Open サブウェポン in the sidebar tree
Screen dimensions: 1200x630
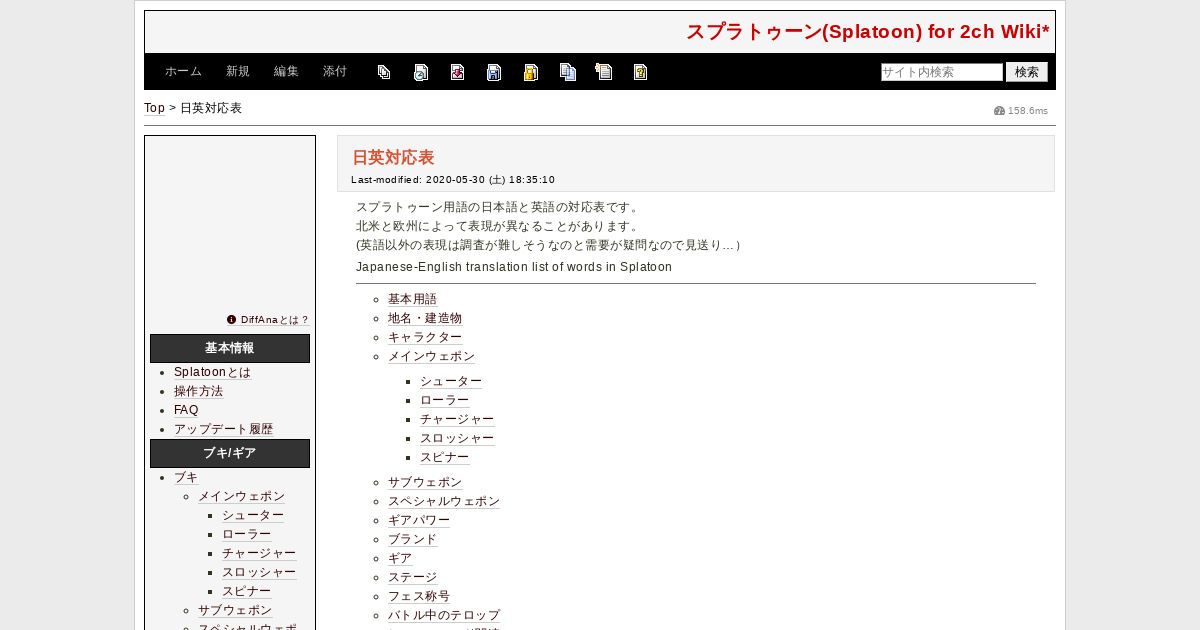(235, 611)
